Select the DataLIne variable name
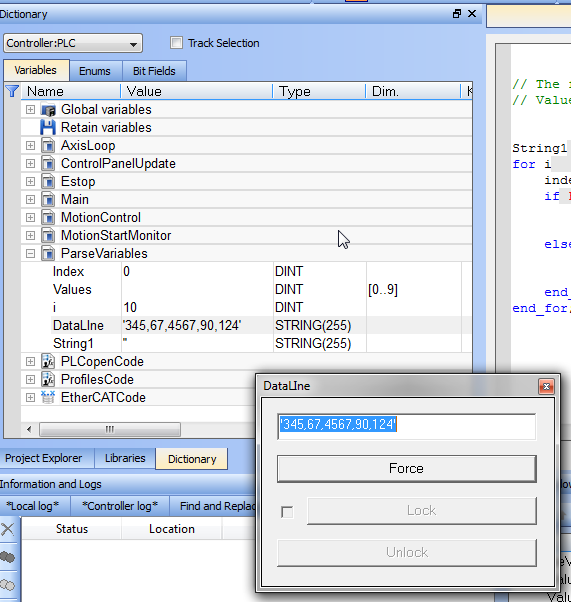 point(78,326)
